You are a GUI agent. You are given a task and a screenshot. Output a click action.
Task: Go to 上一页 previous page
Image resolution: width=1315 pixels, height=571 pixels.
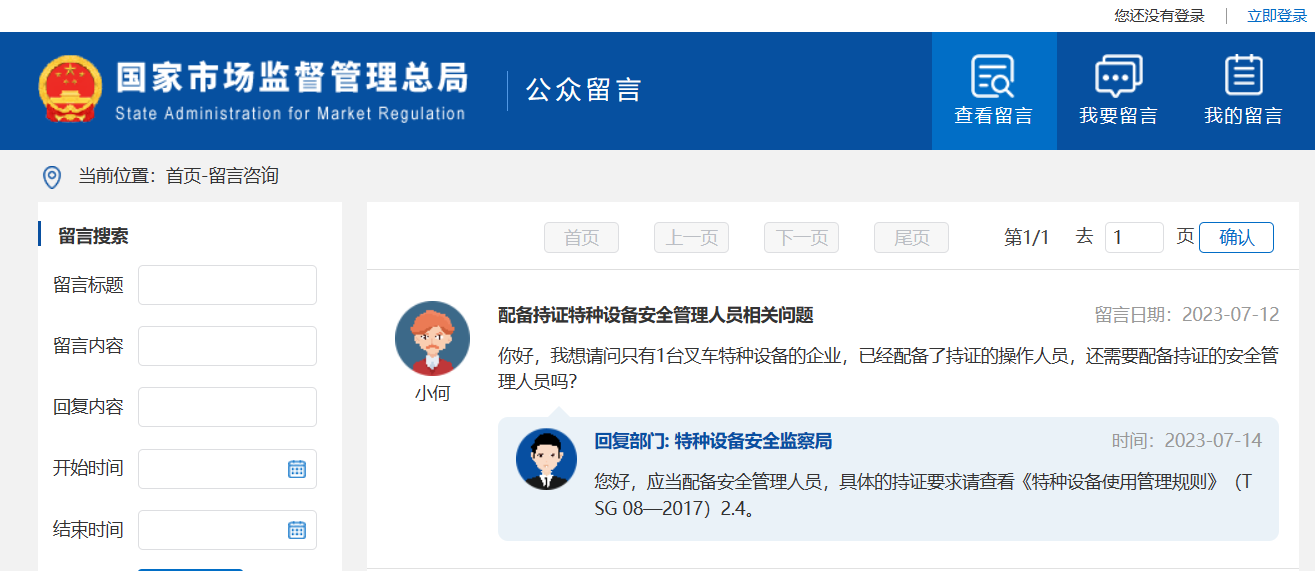tap(691, 238)
